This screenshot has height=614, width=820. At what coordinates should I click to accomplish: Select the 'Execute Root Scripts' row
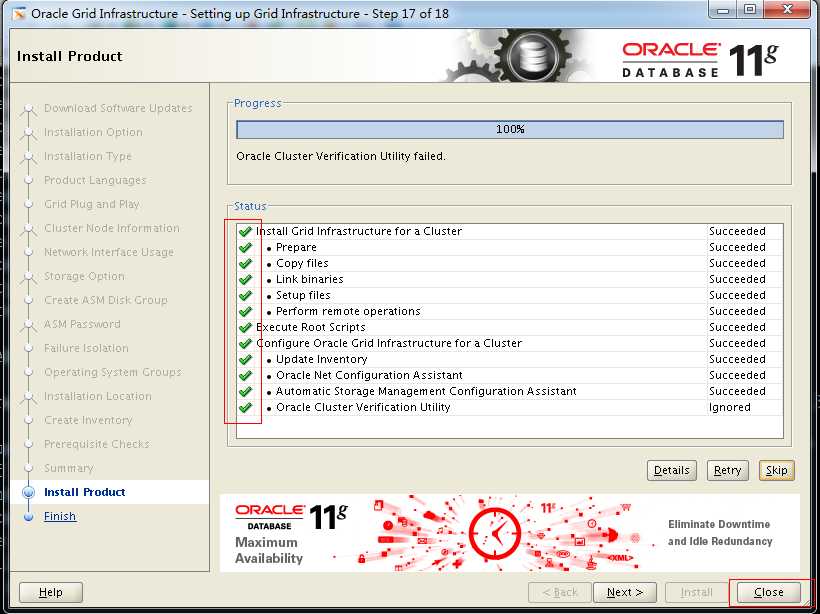[510, 327]
